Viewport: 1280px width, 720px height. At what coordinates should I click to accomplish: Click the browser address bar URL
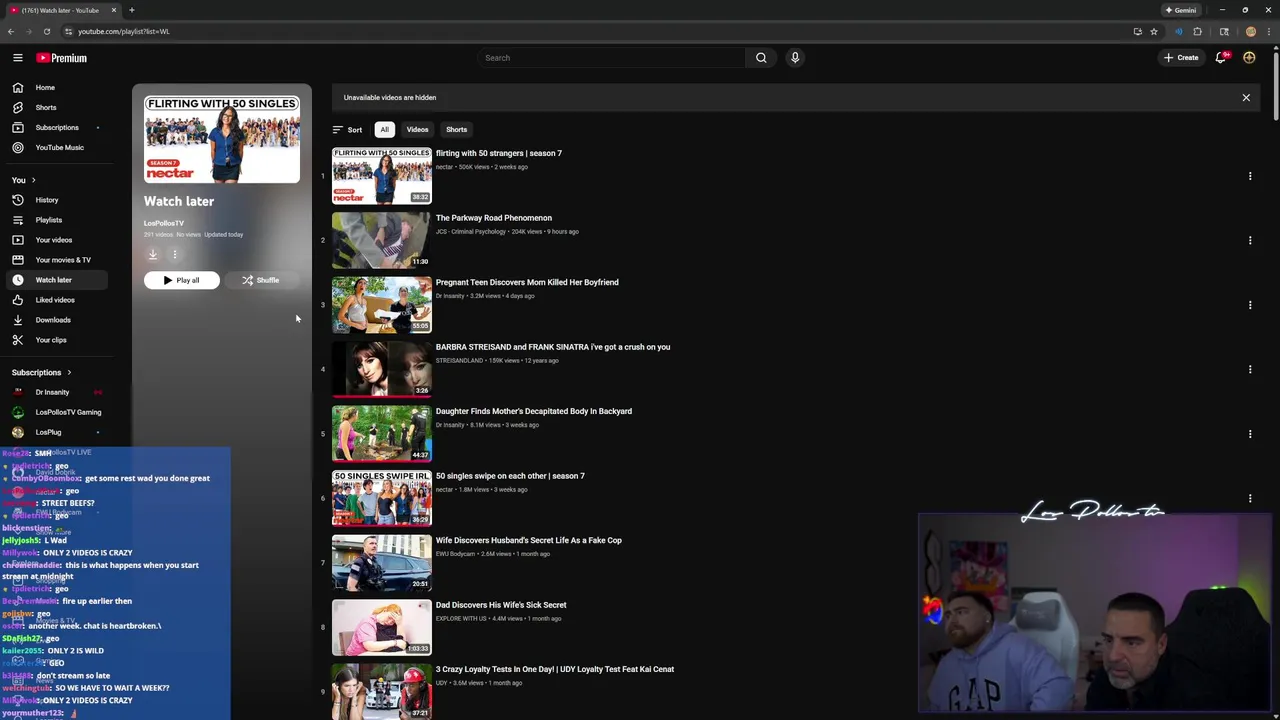(x=124, y=31)
